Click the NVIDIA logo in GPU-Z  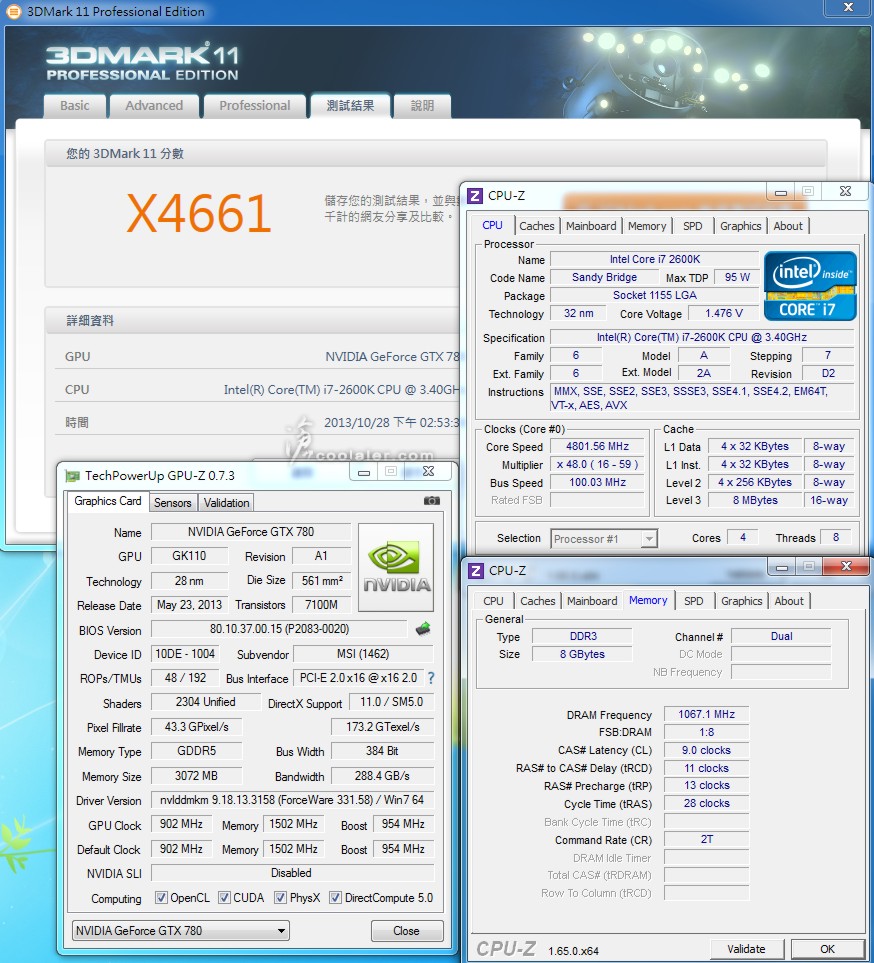click(x=396, y=567)
